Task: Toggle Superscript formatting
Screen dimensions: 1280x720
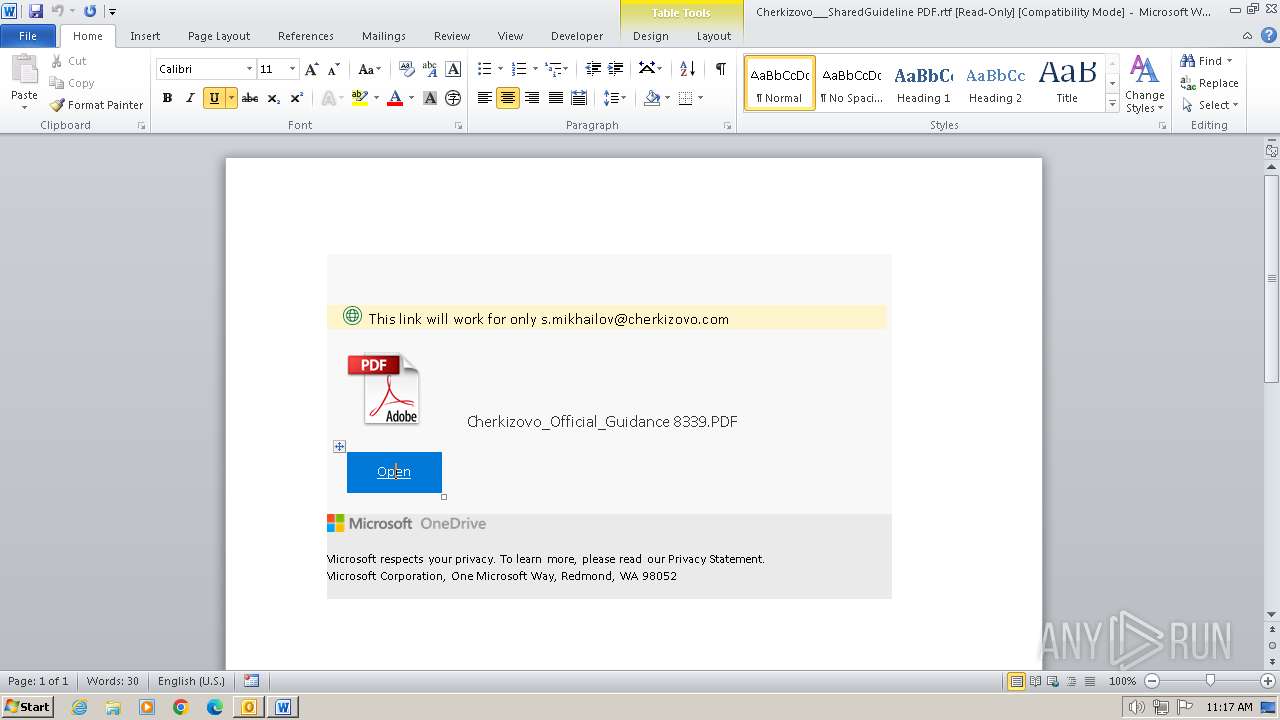Action: 297,98
